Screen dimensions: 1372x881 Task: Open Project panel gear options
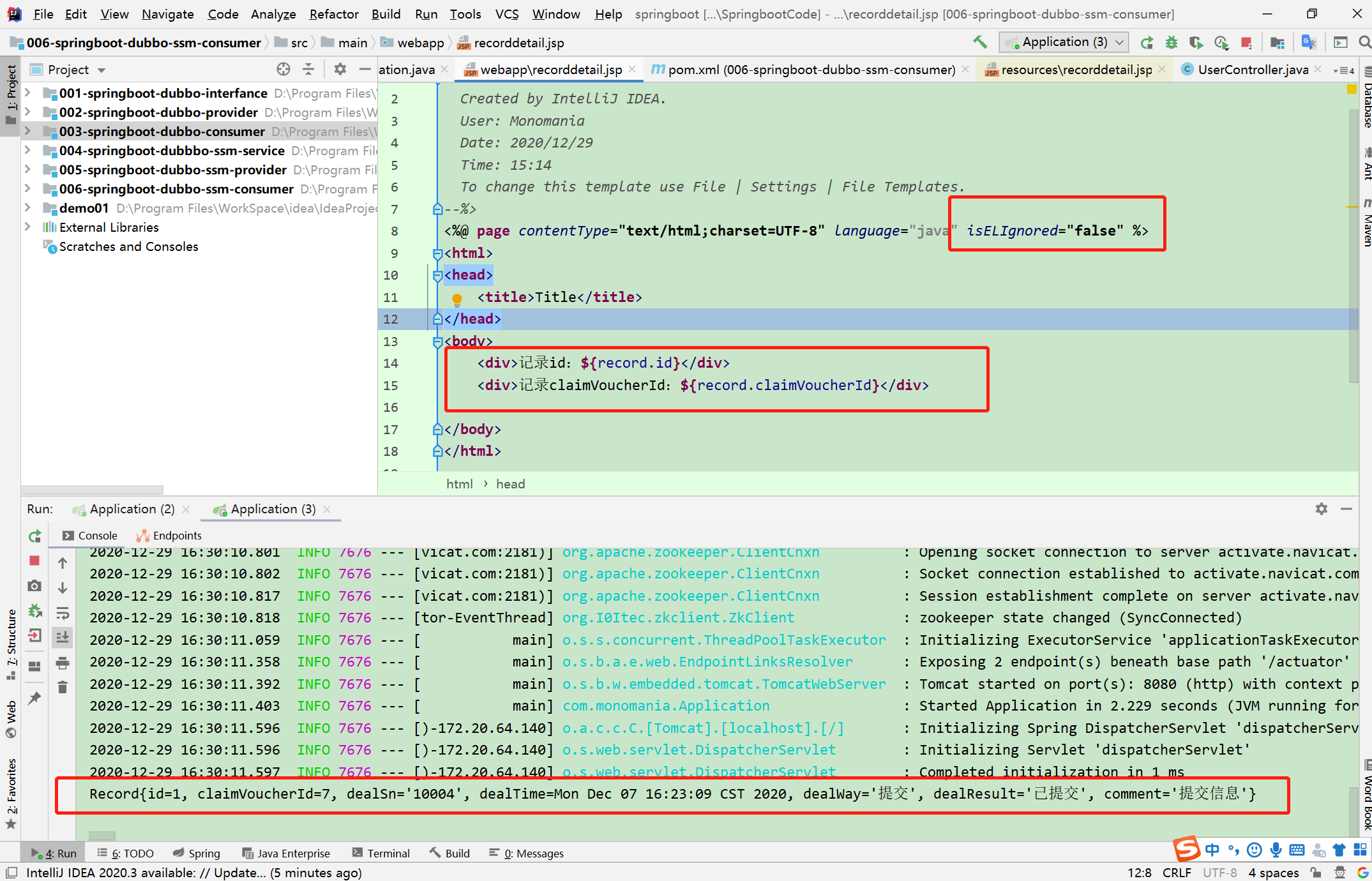click(340, 69)
